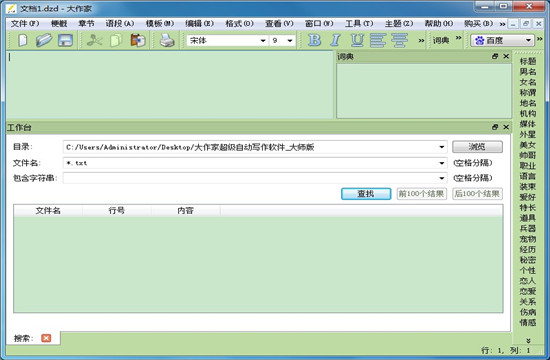Click the 浏览 browse button
550x360 pixels.
click(x=477, y=147)
